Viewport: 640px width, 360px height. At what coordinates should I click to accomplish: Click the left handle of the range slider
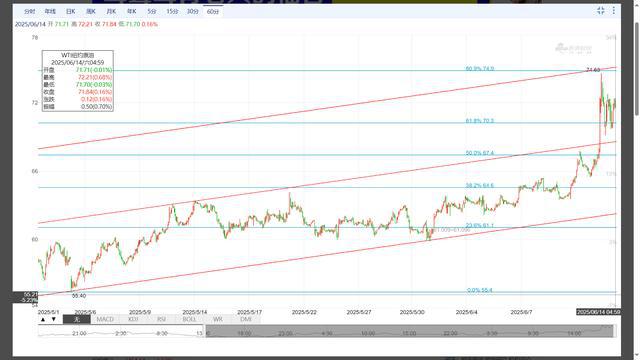click(205, 331)
